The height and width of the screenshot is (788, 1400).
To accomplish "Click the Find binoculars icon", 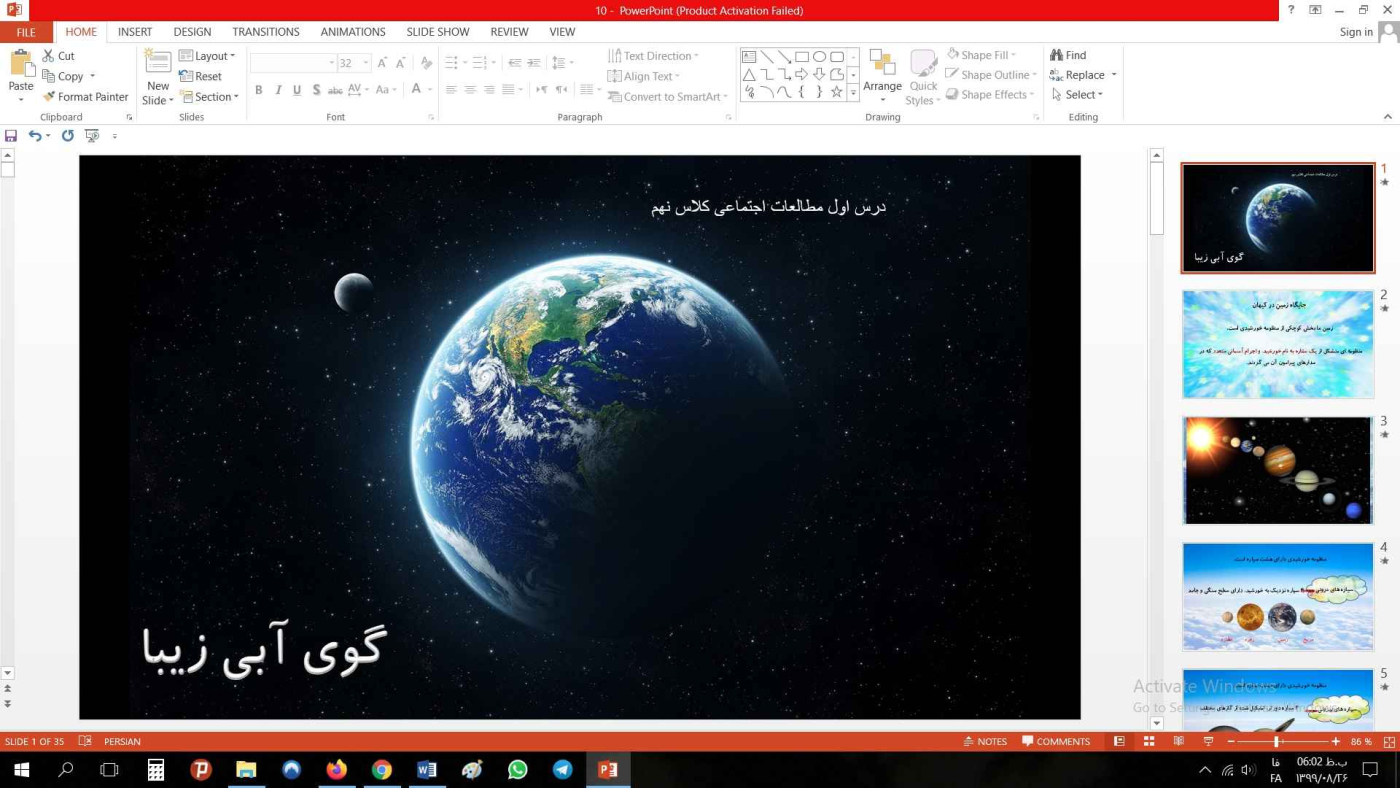I will (1056, 56).
